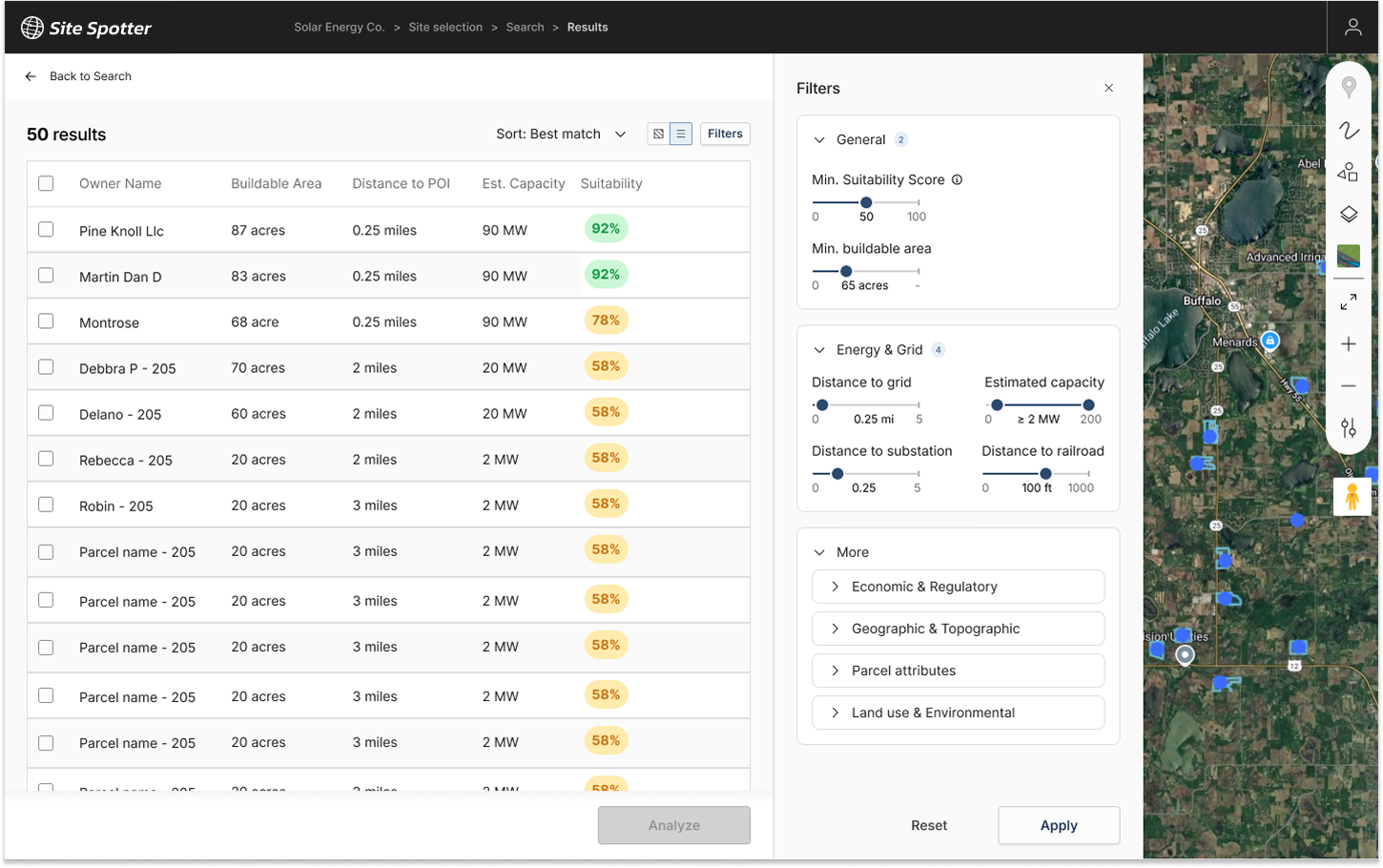This screenshot has width=1383, height=868.
Task: Check the Martin Dan D row
Action: pos(46,275)
